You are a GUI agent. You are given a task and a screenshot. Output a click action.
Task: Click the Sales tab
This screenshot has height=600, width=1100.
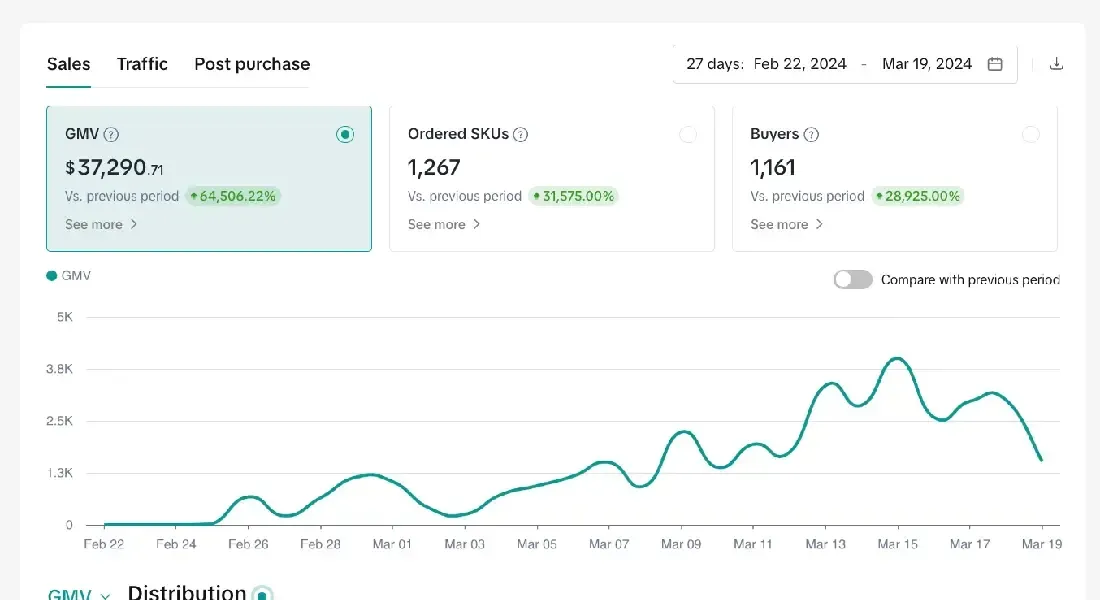pos(68,64)
